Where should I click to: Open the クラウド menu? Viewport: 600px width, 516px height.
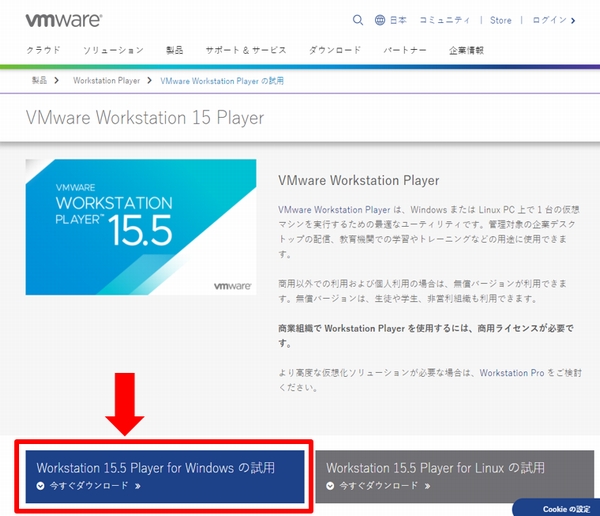point(43,50)
